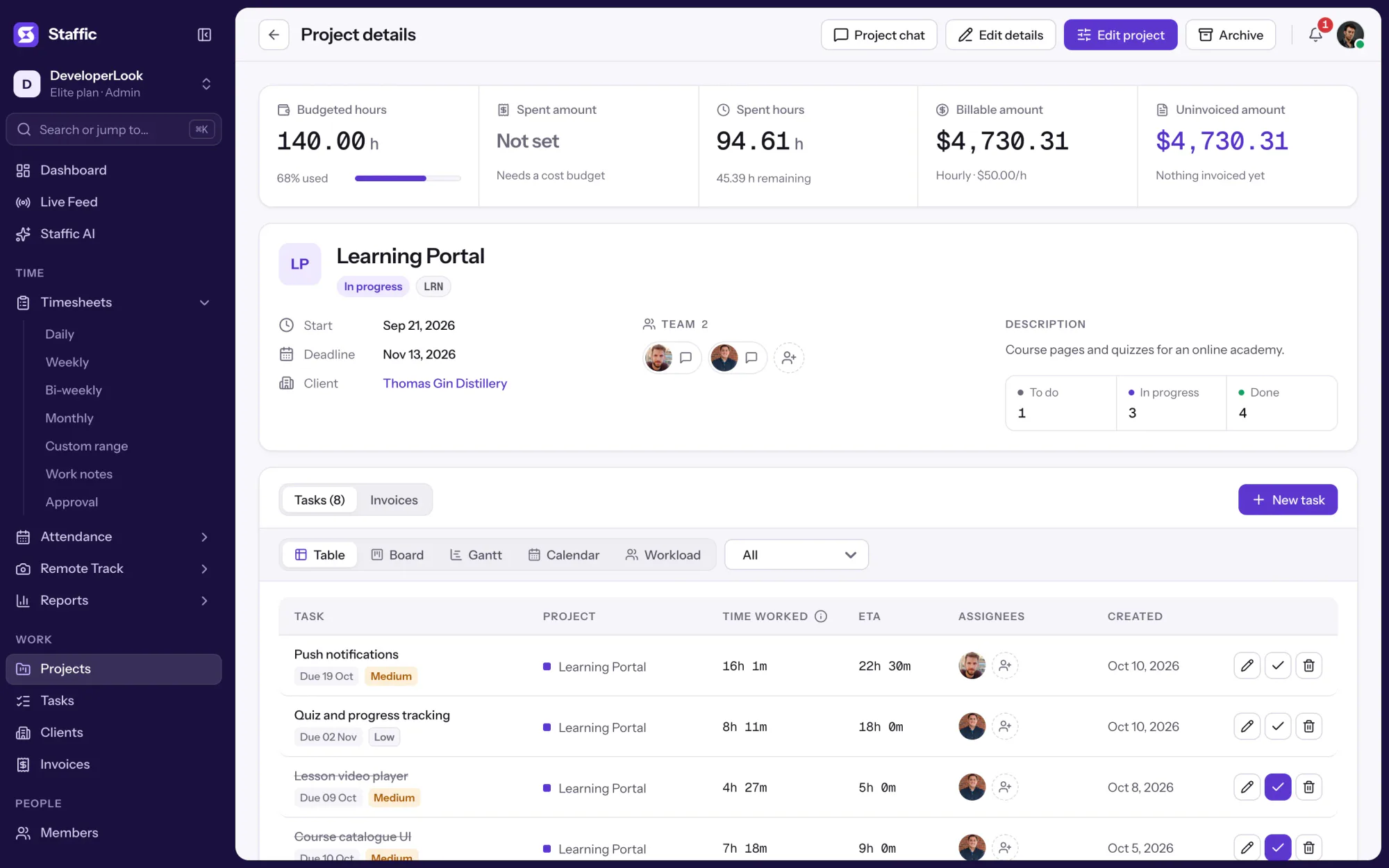Delete the Lesson video player task
This screenshot has width=1389, height=868.
pyautogui.click(x=1308, y=787)
